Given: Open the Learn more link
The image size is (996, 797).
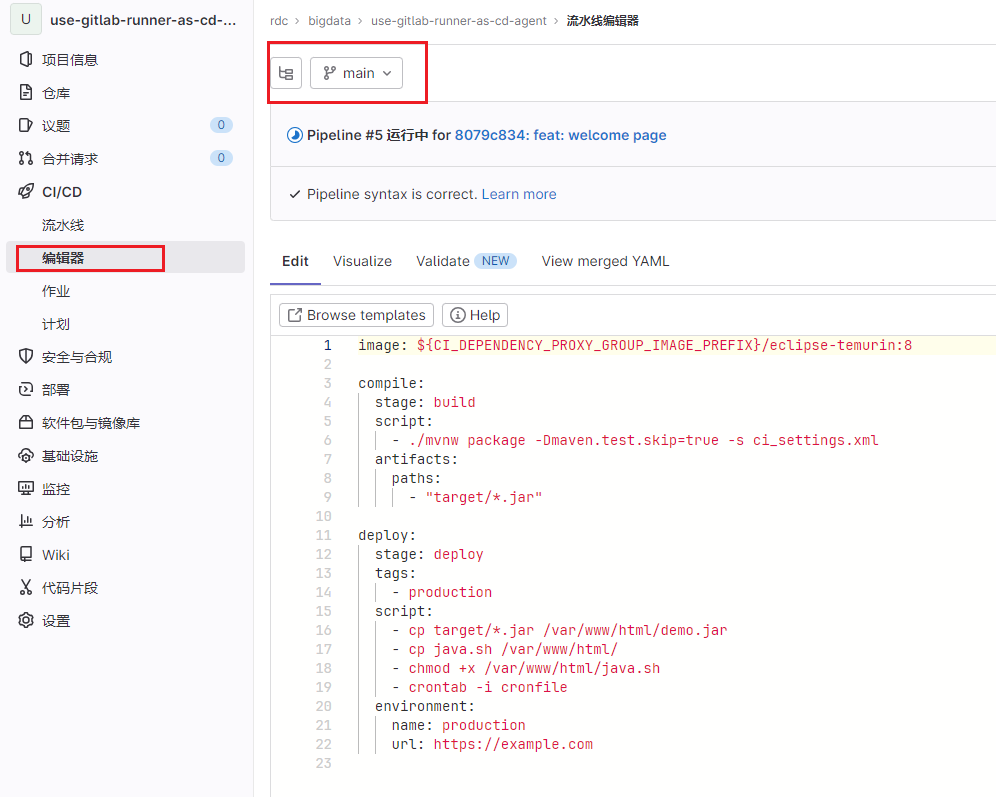Looking at the screenshot, I should click(x=519, y=194).
